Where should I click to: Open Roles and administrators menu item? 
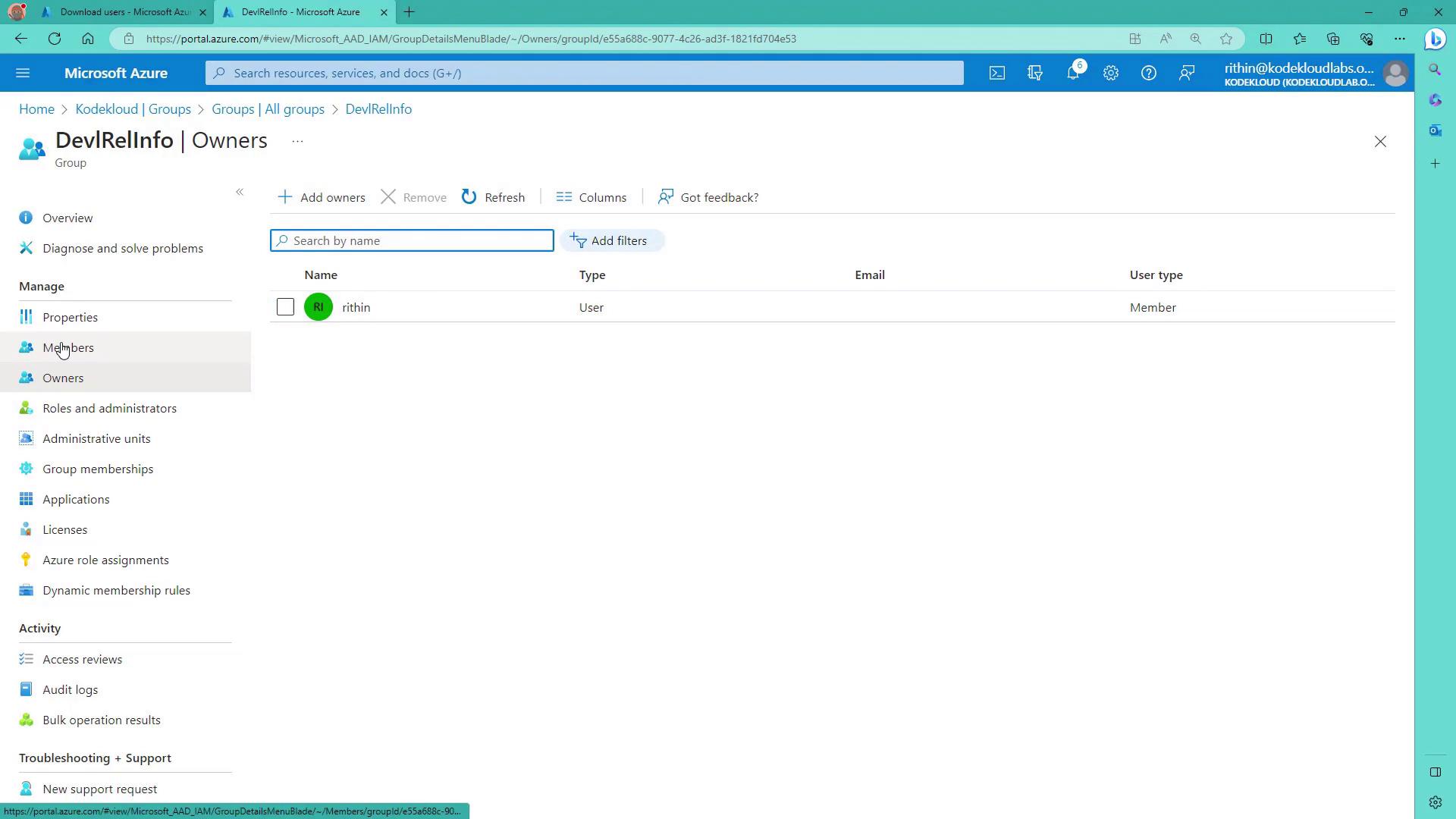click(x=109, y=408)
